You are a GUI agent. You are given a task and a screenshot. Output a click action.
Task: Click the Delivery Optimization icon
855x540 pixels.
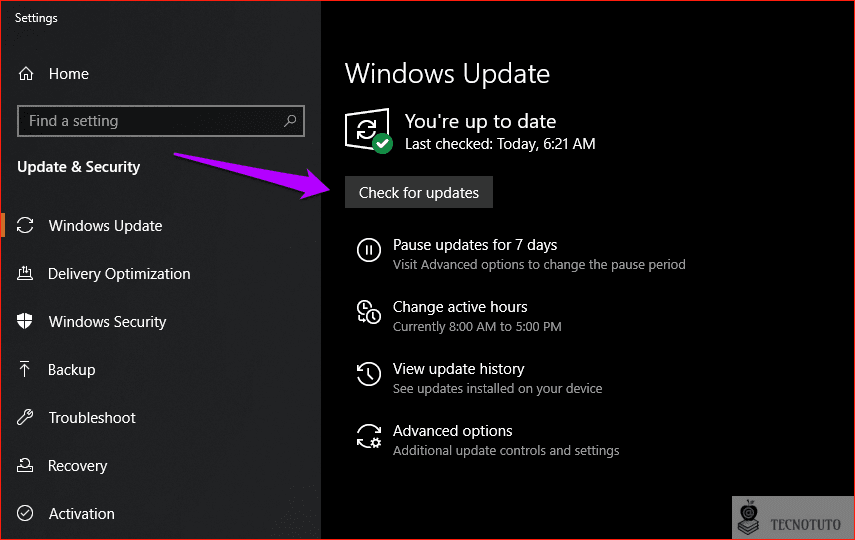click(x=25, y=273)
